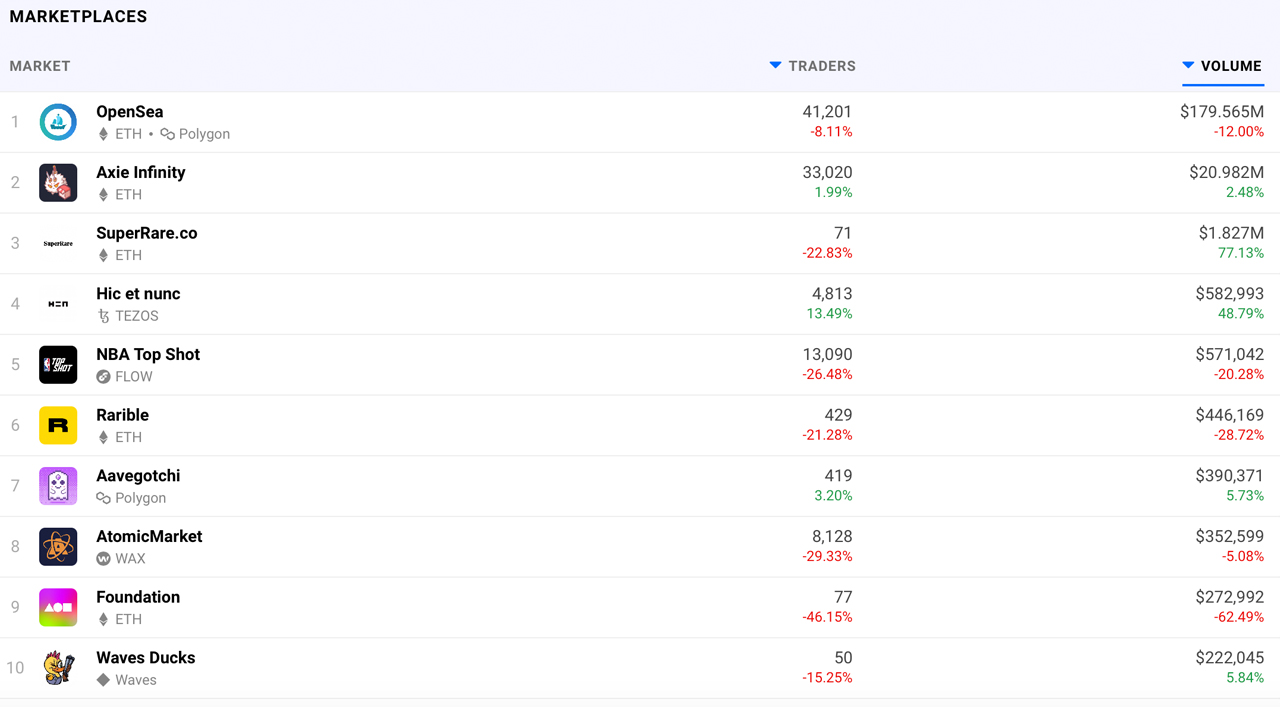Screen dimensions: 1280x720
Task: Click the ETH icon under Rarible
Action: coord(103,437)
